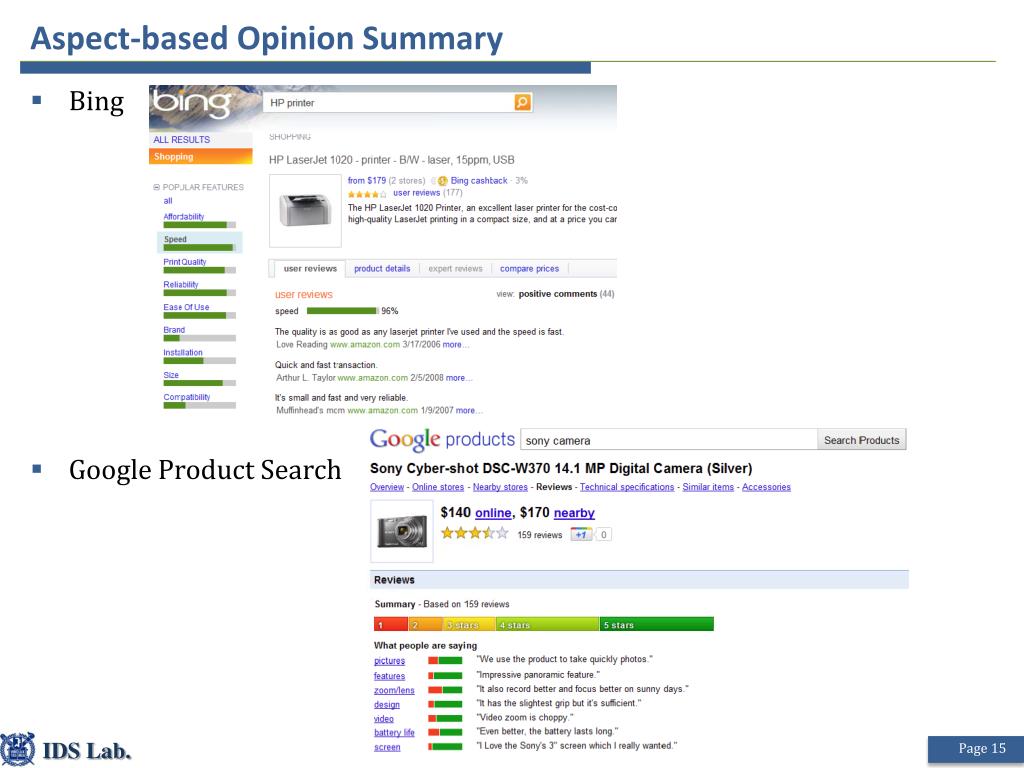Viewport: 1024px width, 768px height.
Task: Click the Sony camera star rating
Action: 475,534
